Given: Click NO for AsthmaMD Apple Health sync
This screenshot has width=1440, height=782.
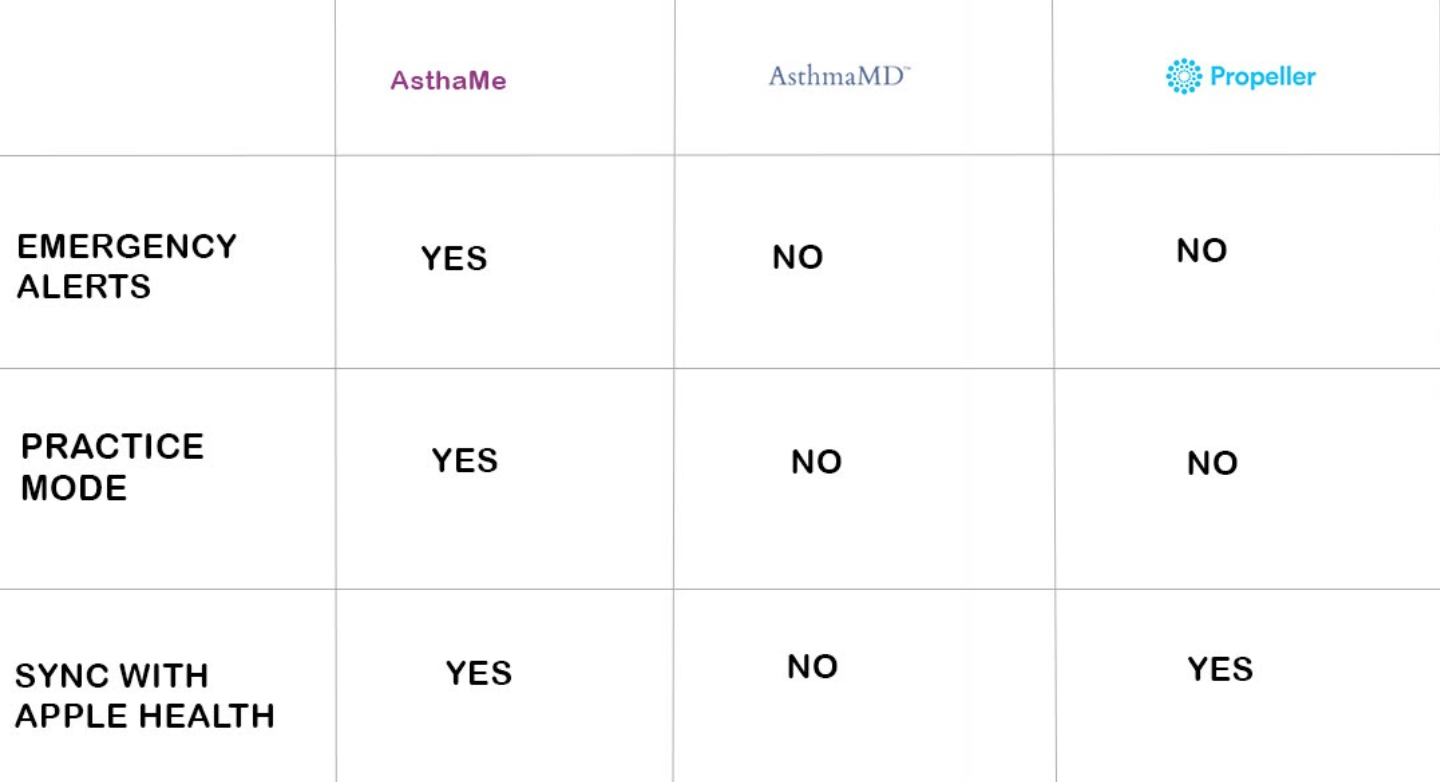Looking at the screenshot, I should [813, 667].
